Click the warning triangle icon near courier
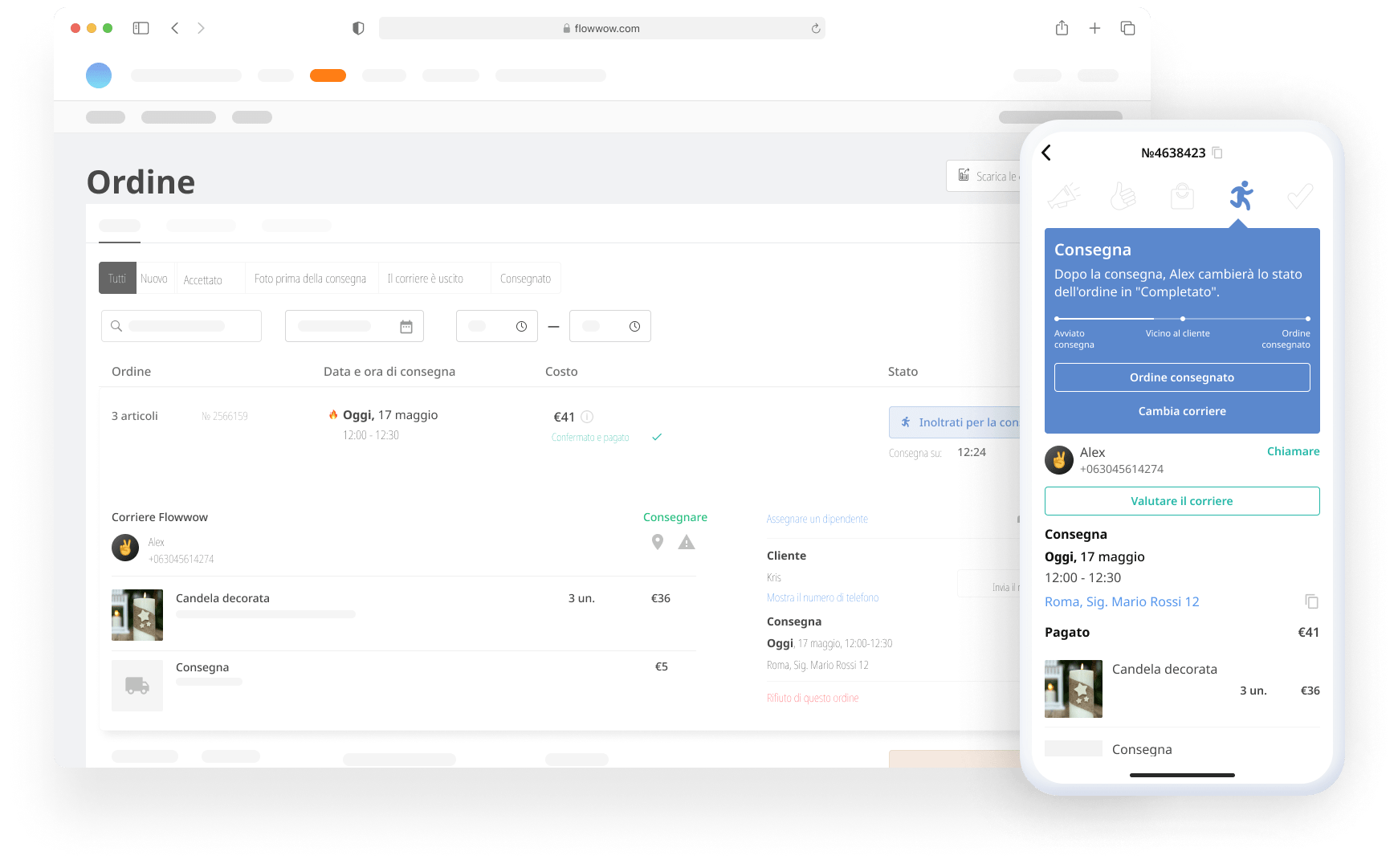The width and height of the screenshot is (1398, 868). tap(687, 543)
